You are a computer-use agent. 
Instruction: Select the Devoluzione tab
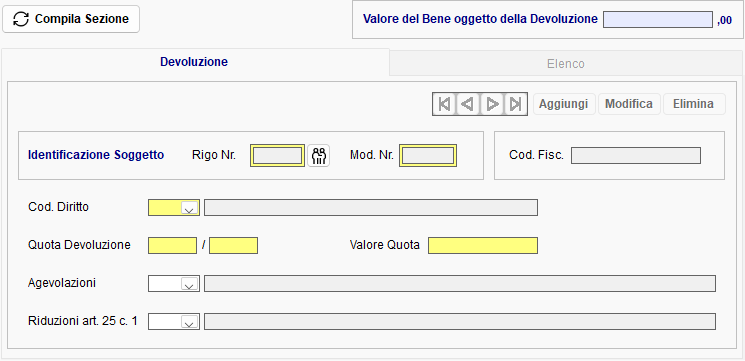tap(194, 62)
